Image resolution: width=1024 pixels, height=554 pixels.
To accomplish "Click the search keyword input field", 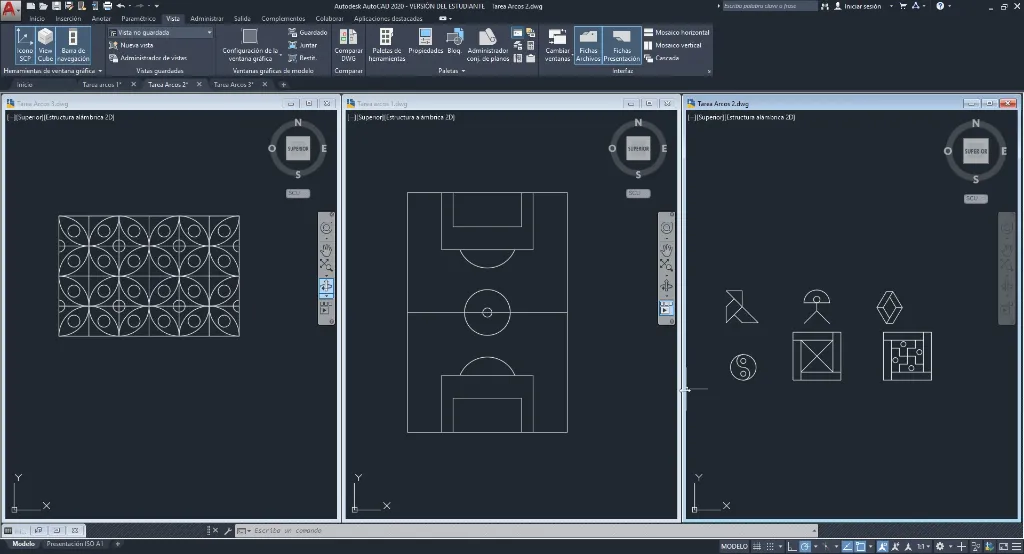I will [x=769, y=6].
